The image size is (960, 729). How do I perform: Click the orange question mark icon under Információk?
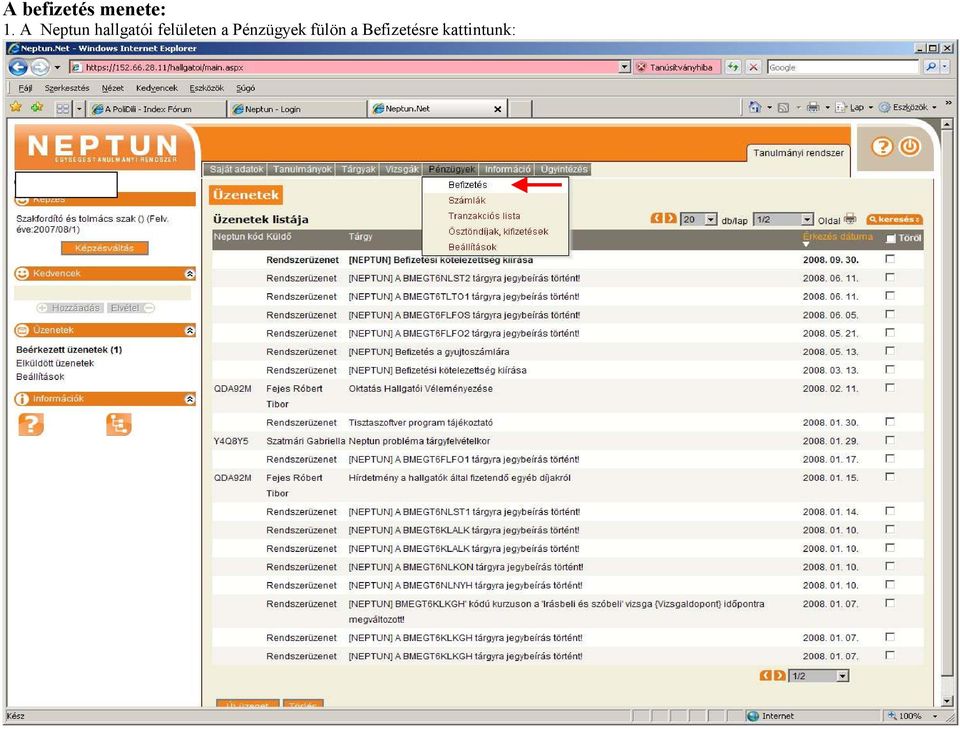click(x=31, y=424)
